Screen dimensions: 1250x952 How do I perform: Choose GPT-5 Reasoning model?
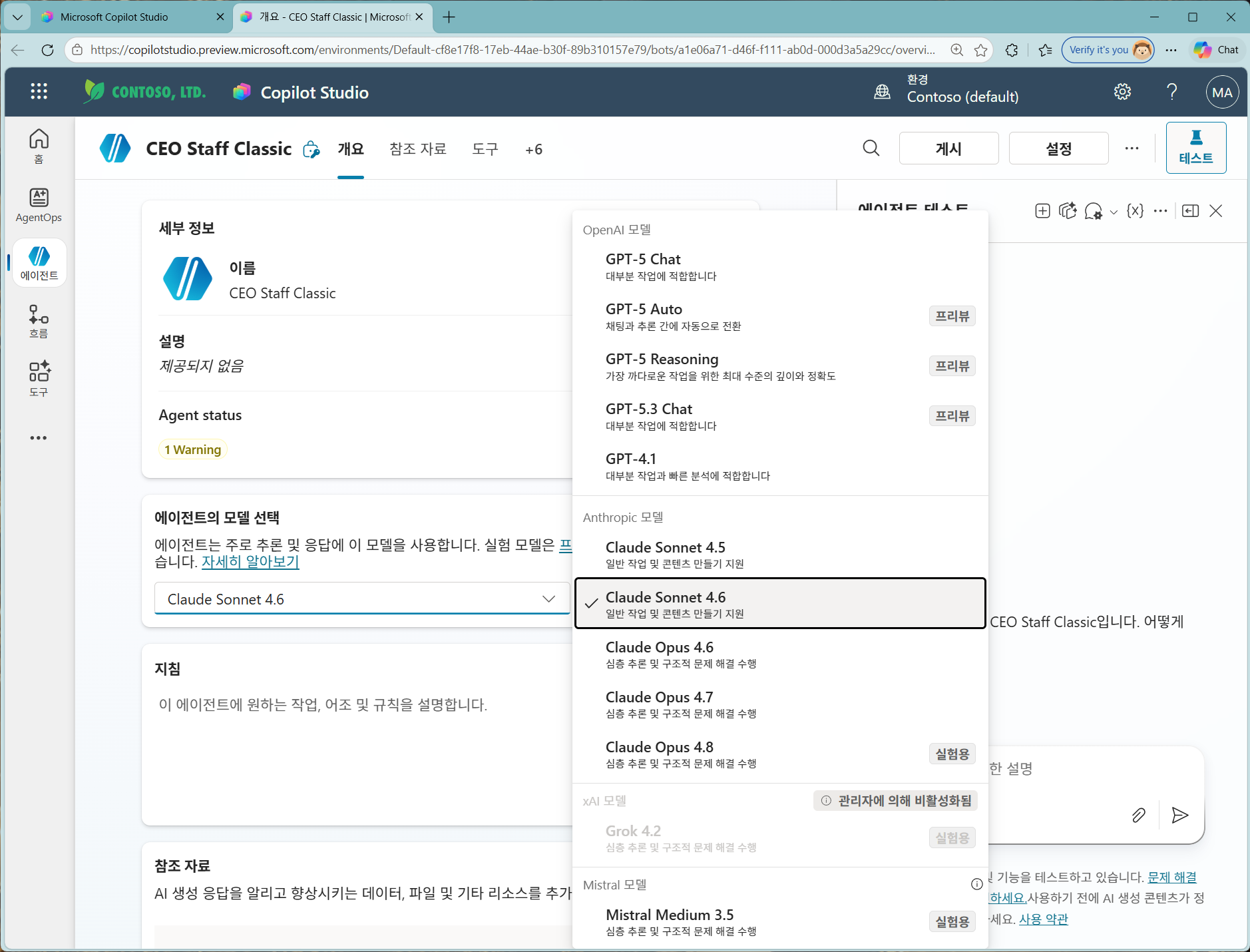(x=780, y=366)
